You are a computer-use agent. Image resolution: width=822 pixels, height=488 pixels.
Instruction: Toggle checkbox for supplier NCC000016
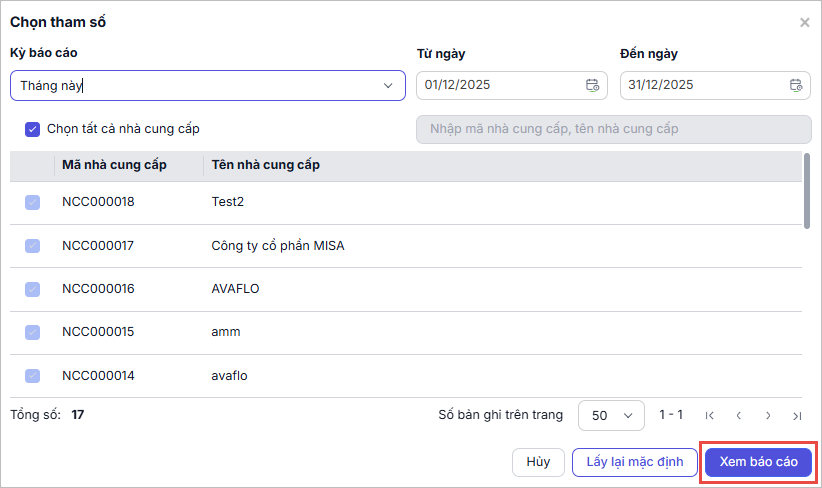pyautogui.click(x=32, y=289)
